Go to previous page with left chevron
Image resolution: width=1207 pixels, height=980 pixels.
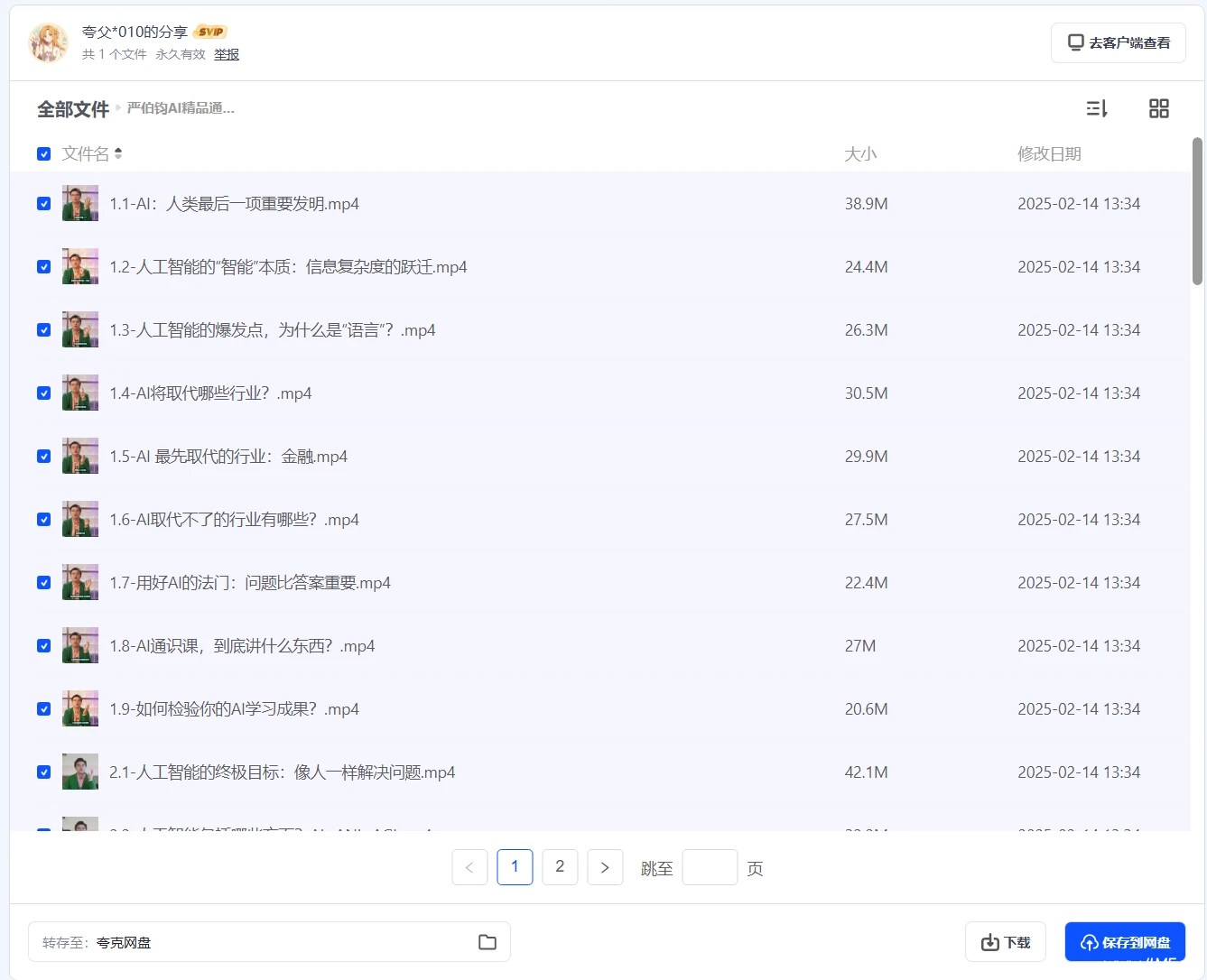469,867
